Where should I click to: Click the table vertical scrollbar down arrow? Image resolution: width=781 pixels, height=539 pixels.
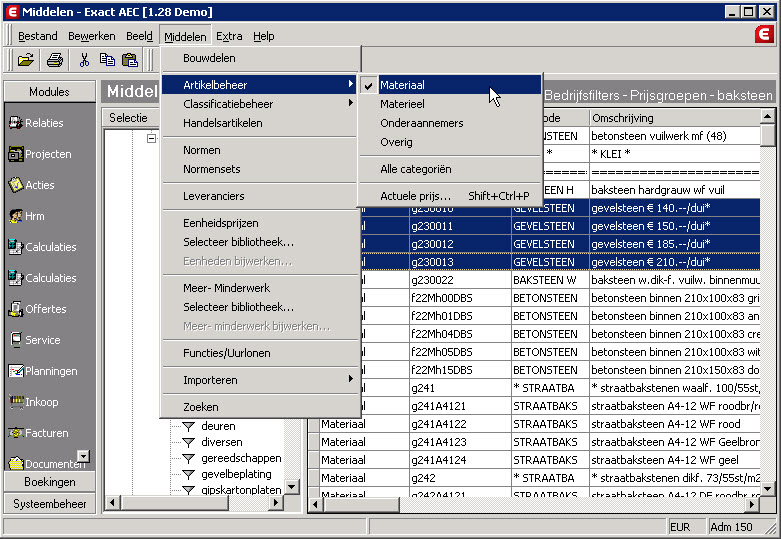pos(767,489)
